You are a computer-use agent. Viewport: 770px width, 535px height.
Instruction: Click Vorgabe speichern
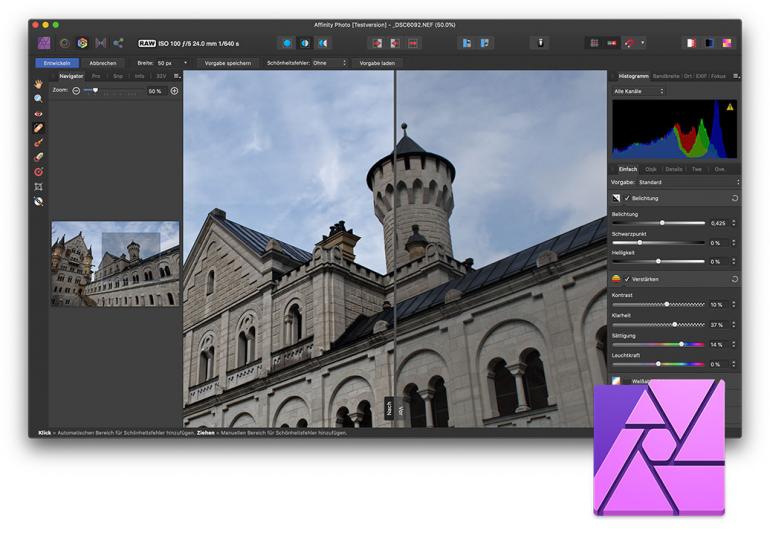point(228,63)
